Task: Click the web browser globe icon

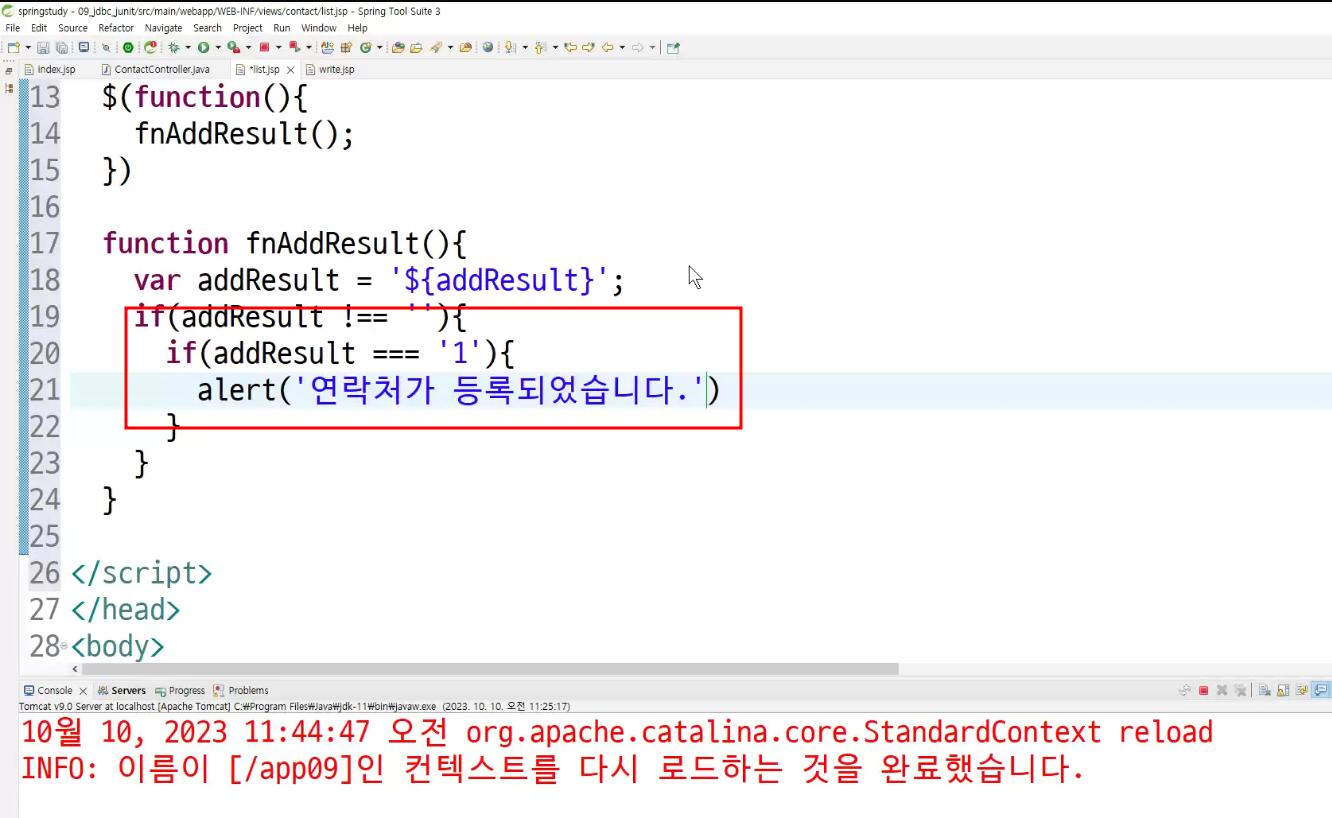Action: click(x=488, y=47)
